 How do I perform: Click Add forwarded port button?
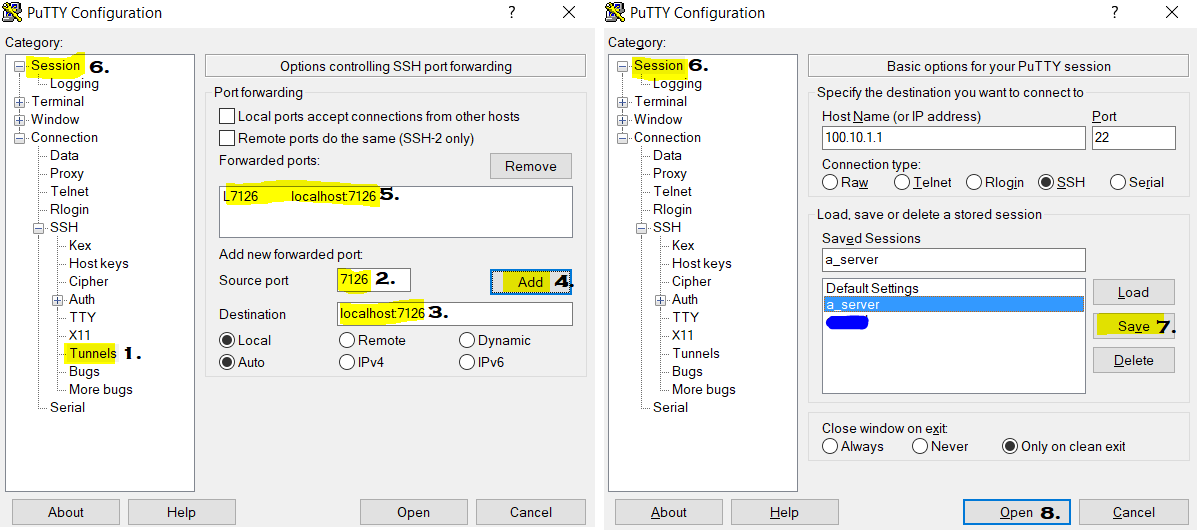pos(531,282)
